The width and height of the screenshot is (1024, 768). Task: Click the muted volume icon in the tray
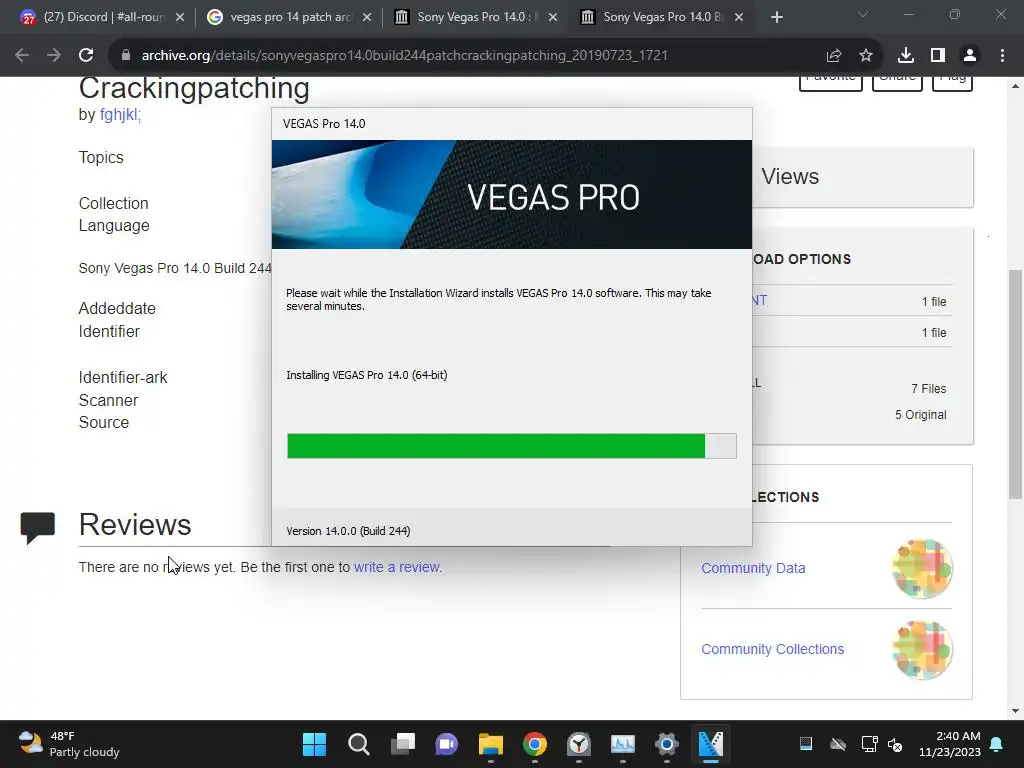(x=895, y=744)
